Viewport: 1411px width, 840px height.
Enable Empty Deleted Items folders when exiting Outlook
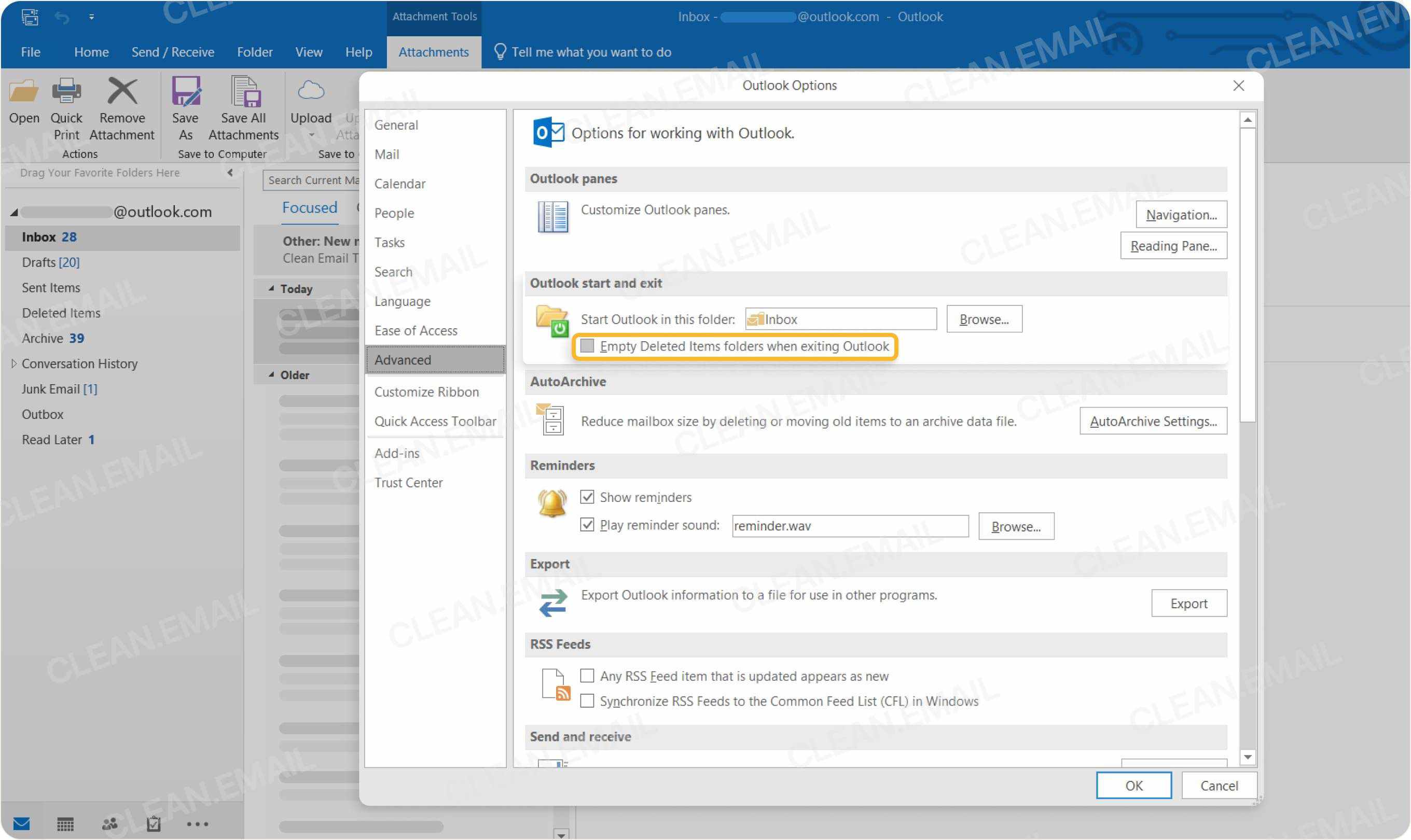point(587,346)
